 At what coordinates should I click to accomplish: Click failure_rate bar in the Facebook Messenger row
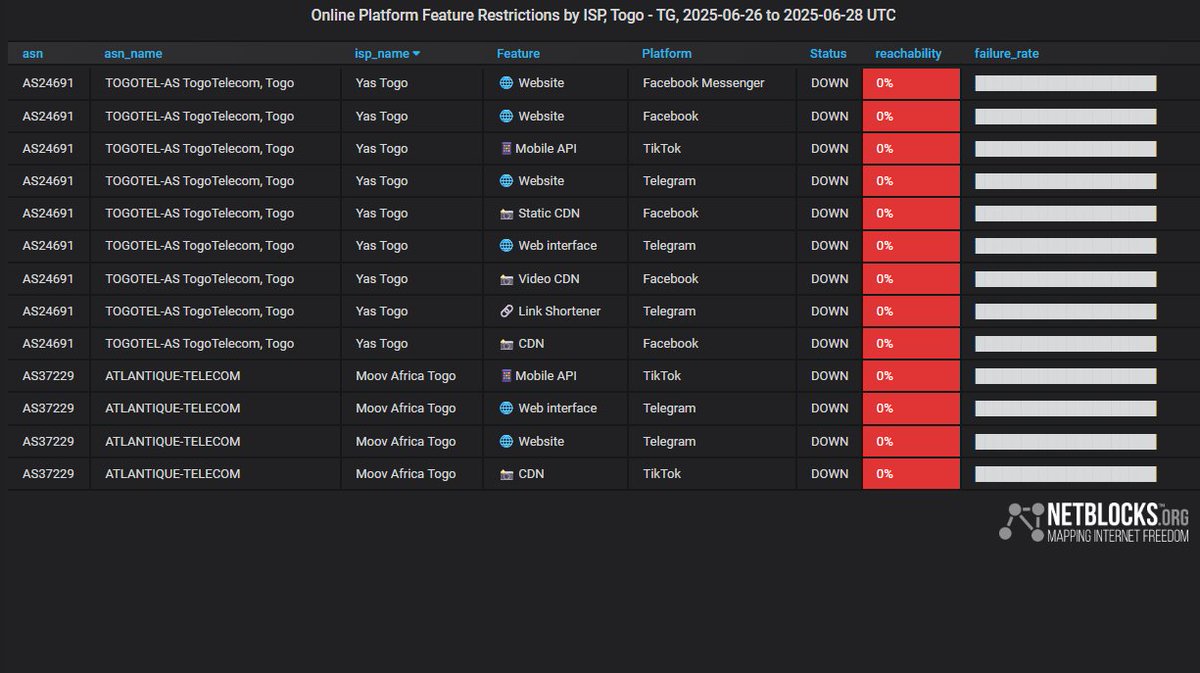pos(1066,83)
